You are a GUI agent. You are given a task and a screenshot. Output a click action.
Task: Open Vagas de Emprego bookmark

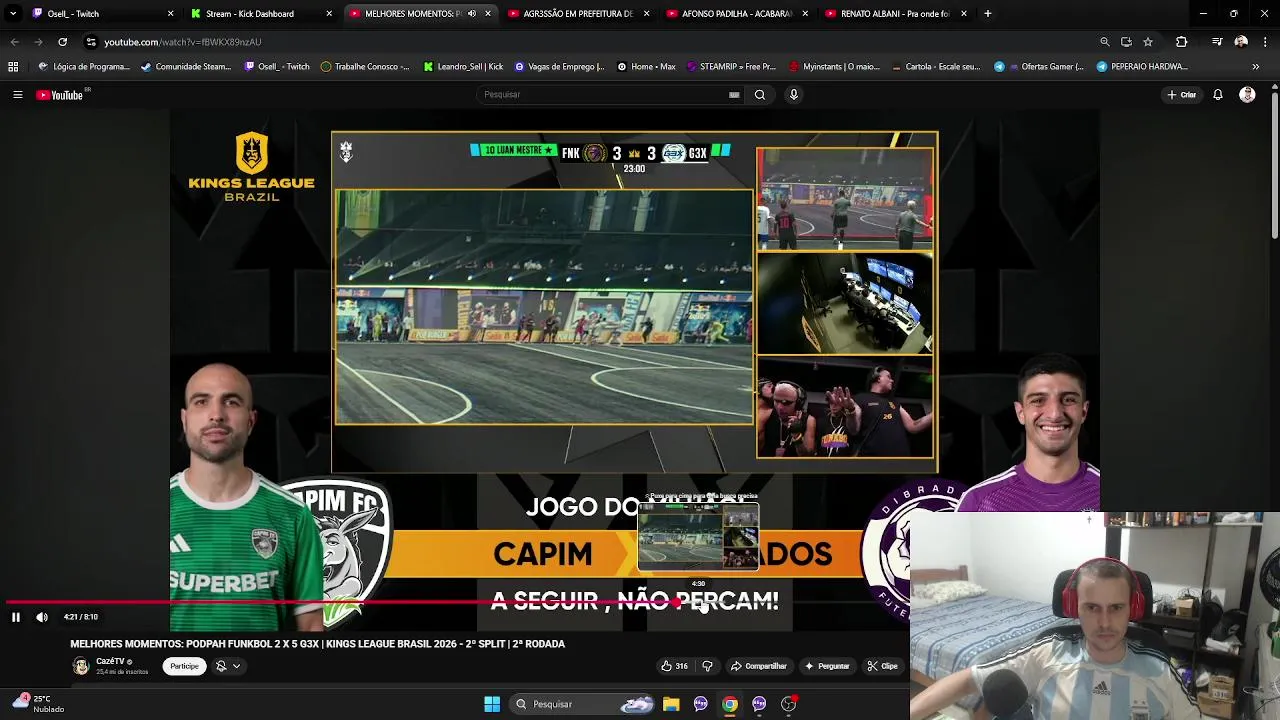[x=559, y=67]
